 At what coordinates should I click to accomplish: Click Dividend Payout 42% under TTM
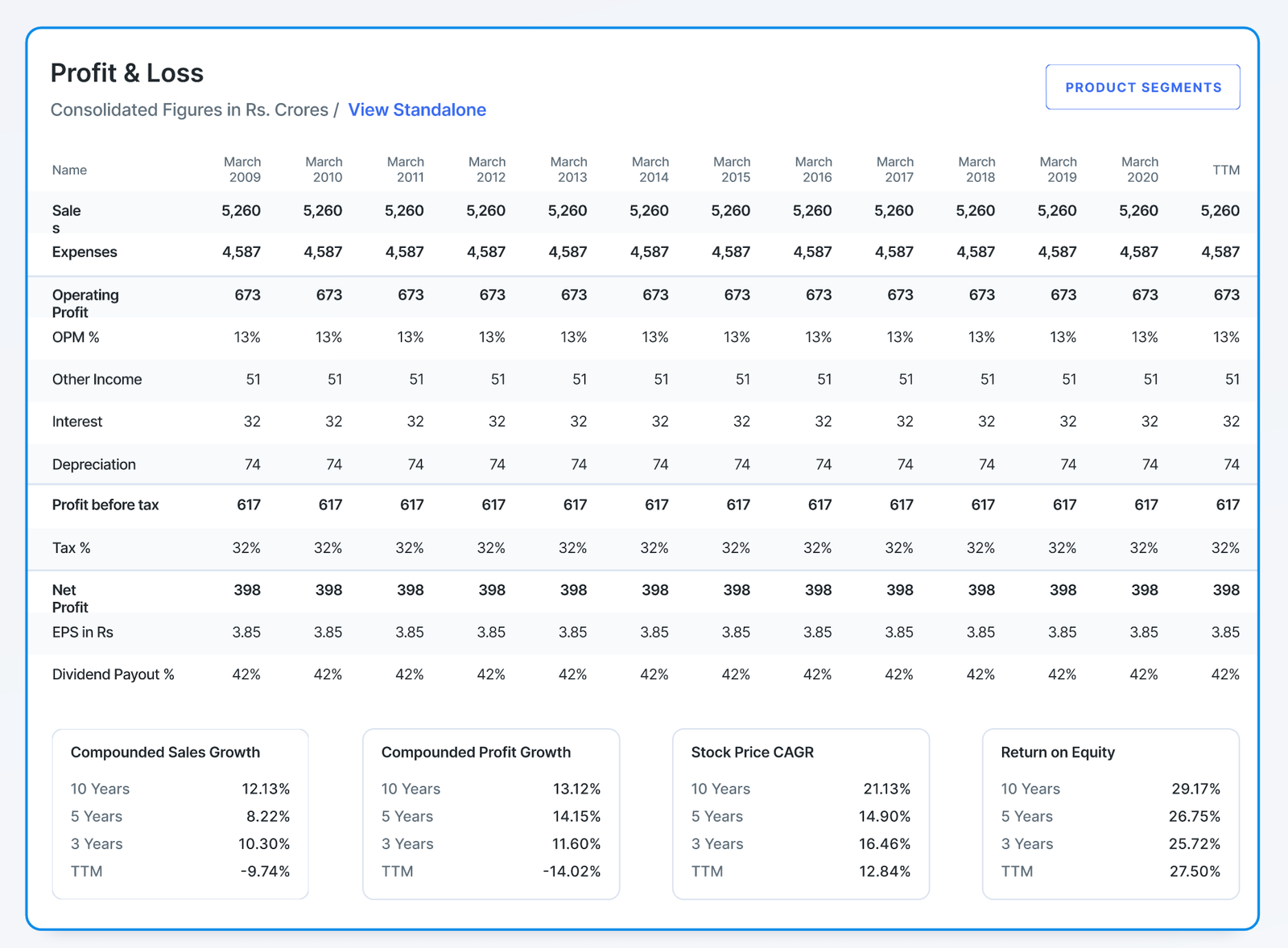[x=1225, y=674]
